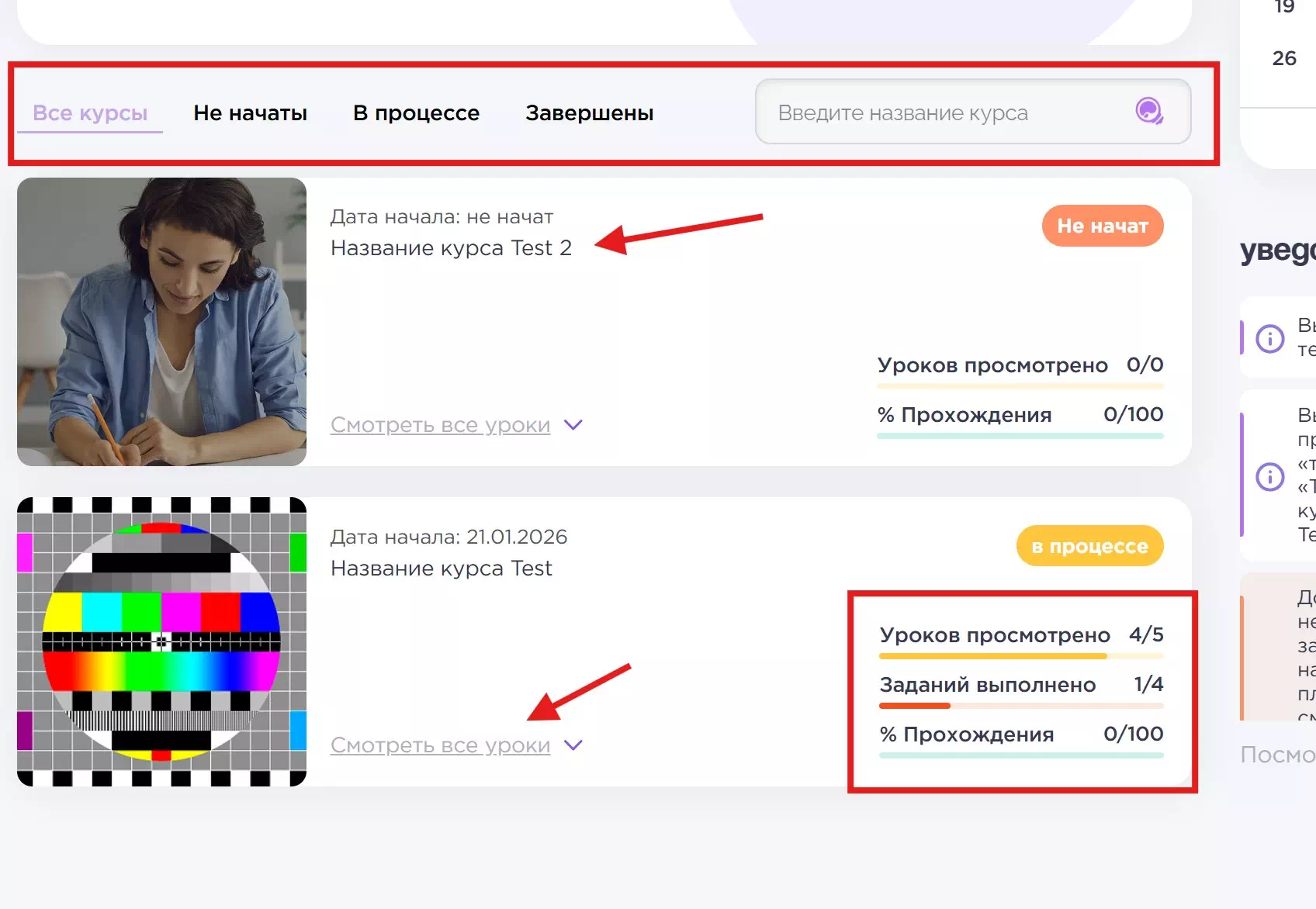Click «Смотреть все уроки» link for course Test
1316x909 pixels.
point(440,745)
